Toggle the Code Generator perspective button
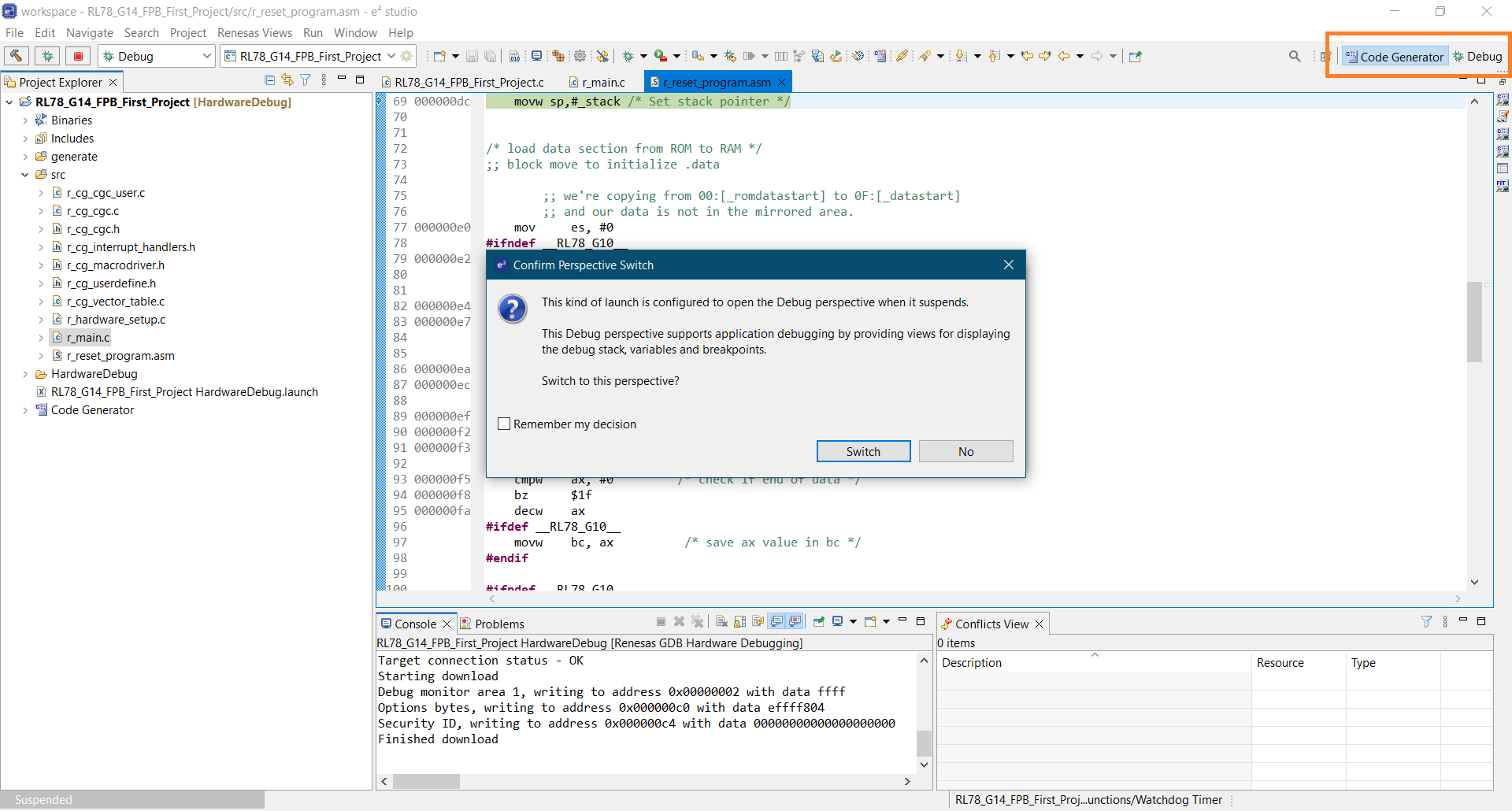Screen dimensions: 1512x811 pos(1394,56)
